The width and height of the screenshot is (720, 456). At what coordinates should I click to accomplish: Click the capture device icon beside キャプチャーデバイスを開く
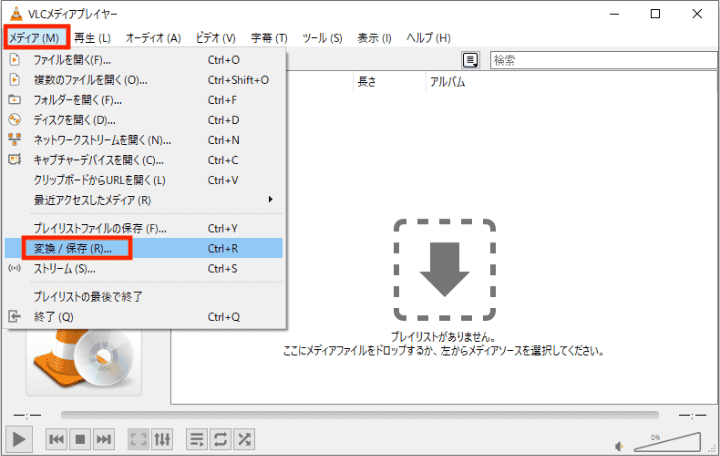click(x=15, y=160)
